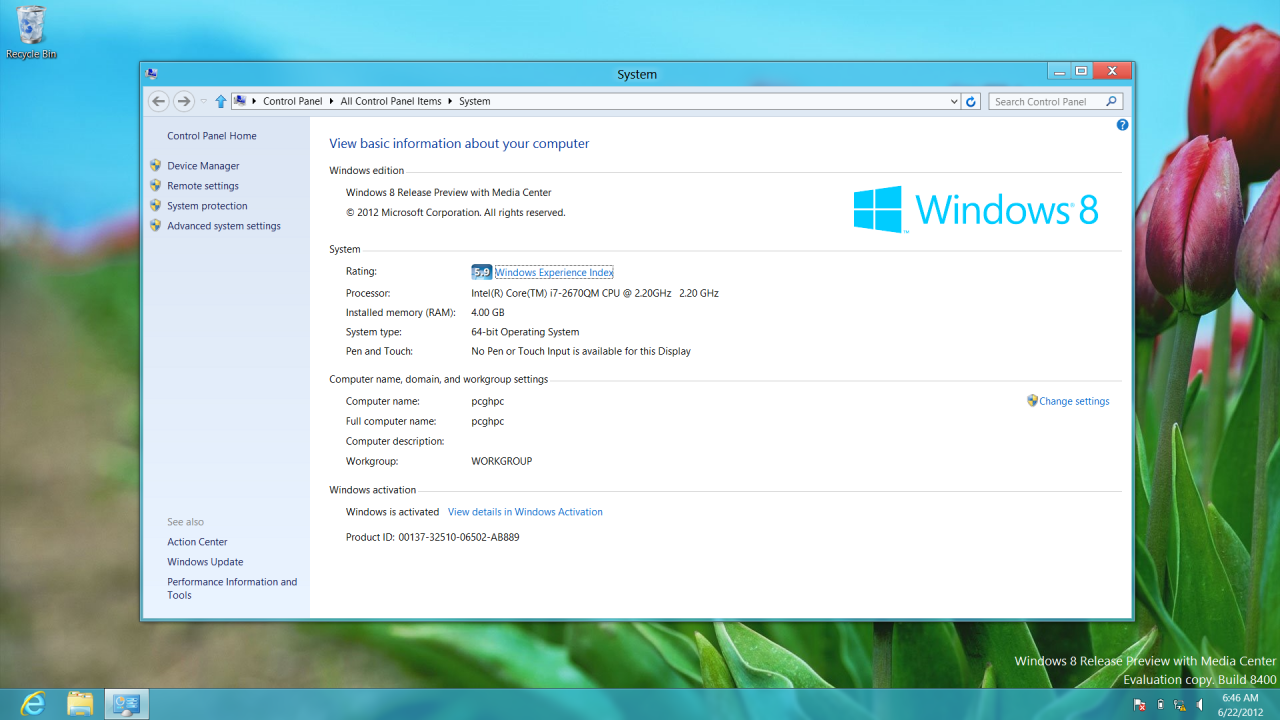The height and width of the screenshot is (720, 1280).
Task: Open Windows Experience Index link
Action: (554, 272)
